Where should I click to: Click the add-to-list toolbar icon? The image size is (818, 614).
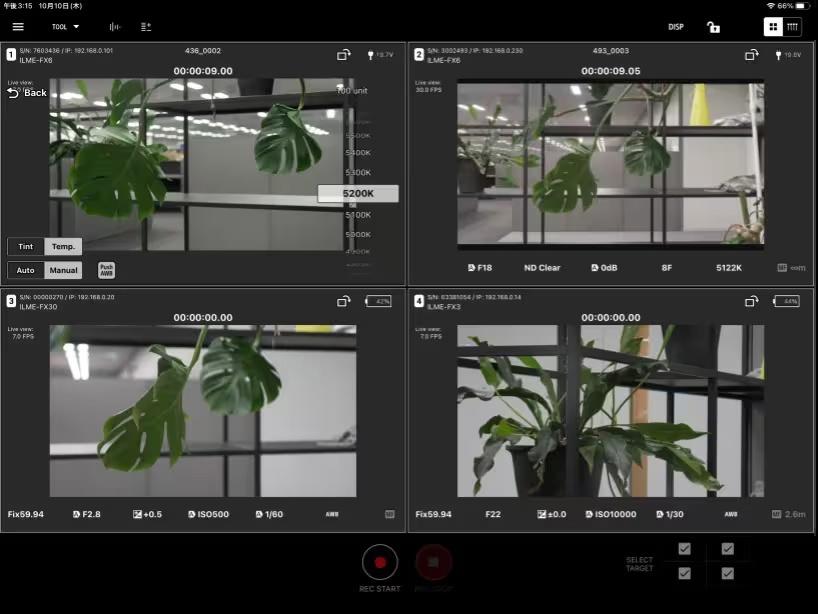click(146, 27)
